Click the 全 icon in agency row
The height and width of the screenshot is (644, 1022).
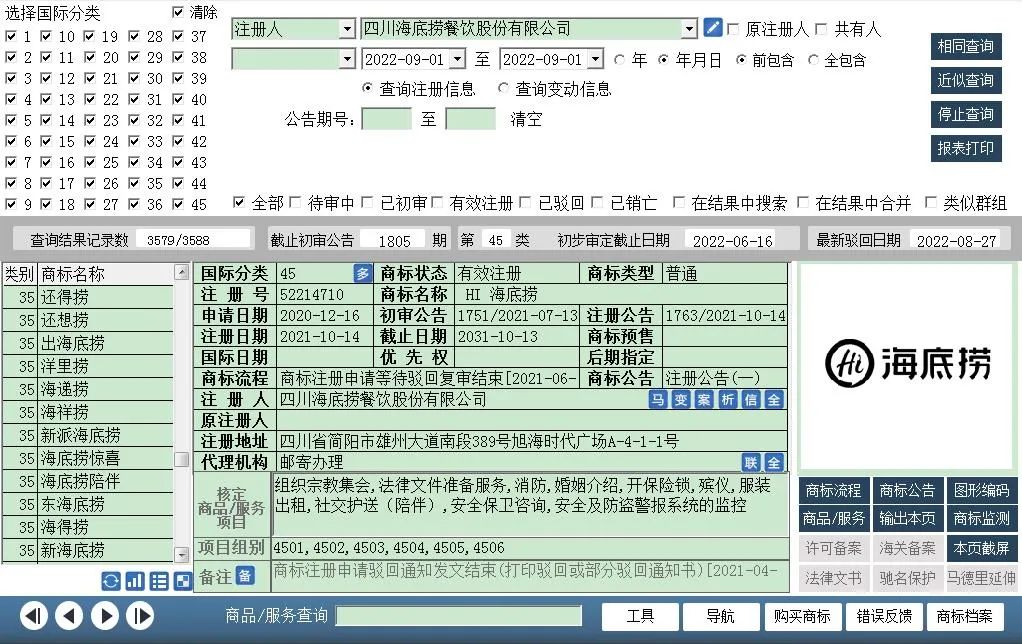774,463
